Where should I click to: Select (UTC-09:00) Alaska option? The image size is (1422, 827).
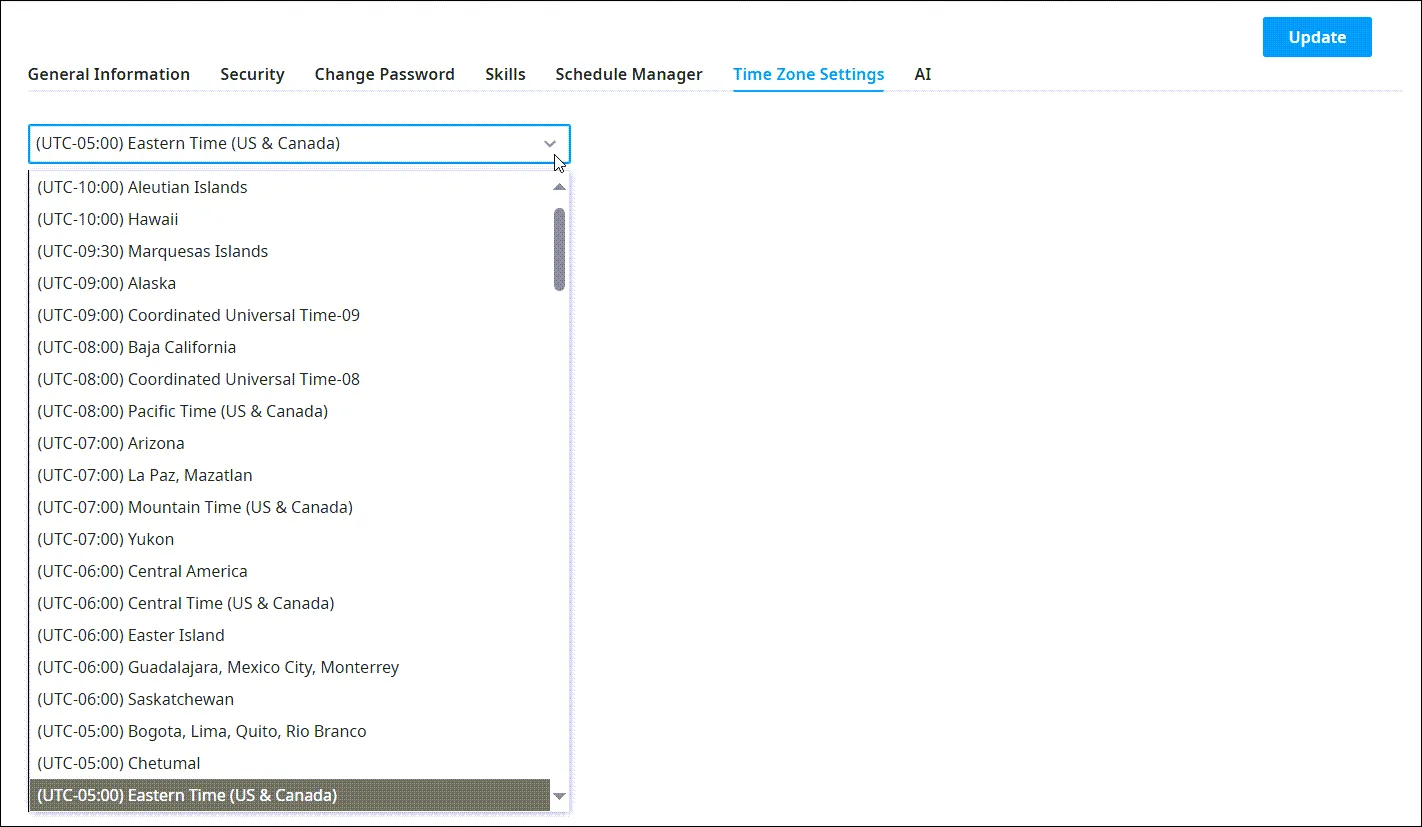pyautogui.click(x=290, y=283)
